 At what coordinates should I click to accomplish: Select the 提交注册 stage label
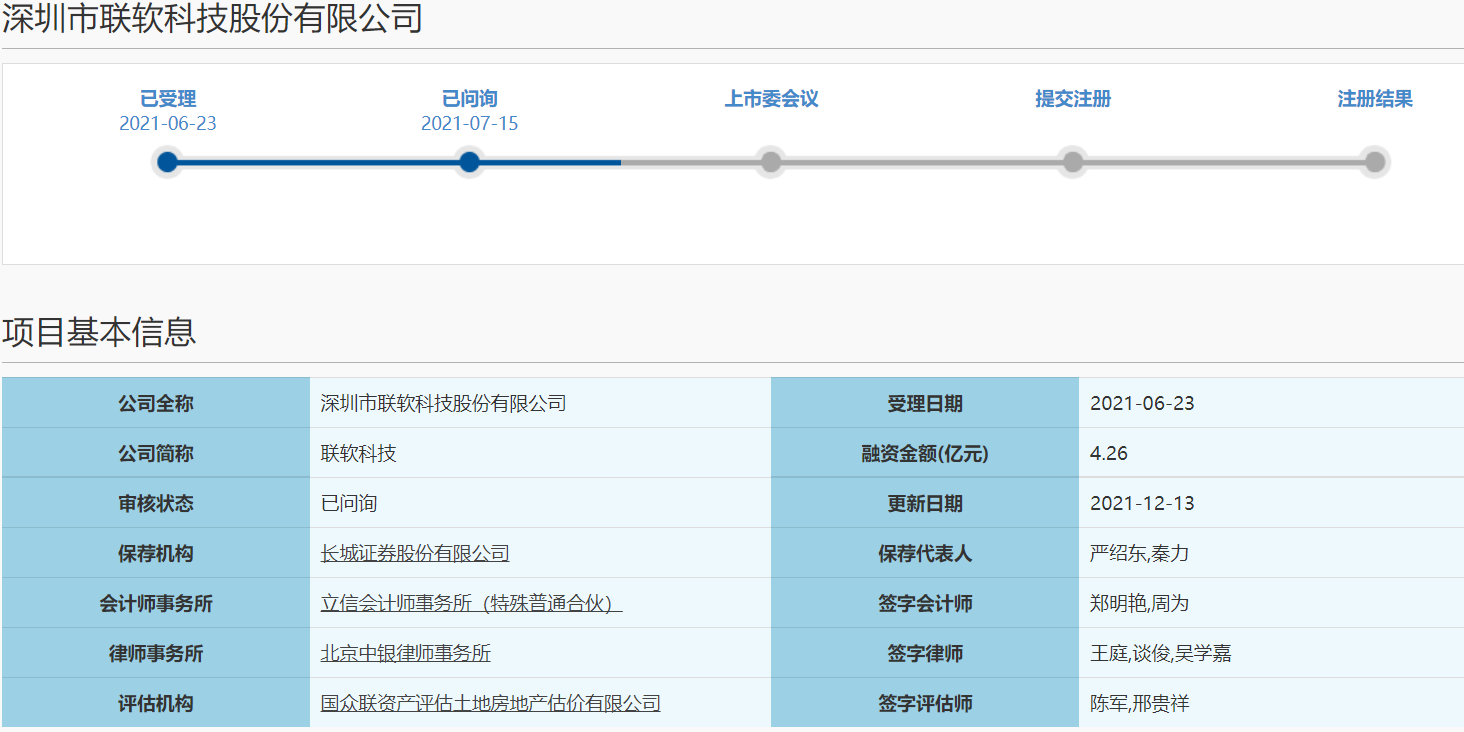1073,99
